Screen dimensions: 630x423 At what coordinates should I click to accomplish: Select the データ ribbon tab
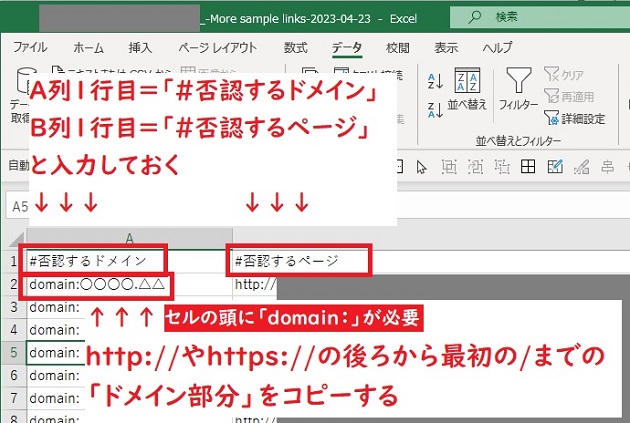click(347, 47)
